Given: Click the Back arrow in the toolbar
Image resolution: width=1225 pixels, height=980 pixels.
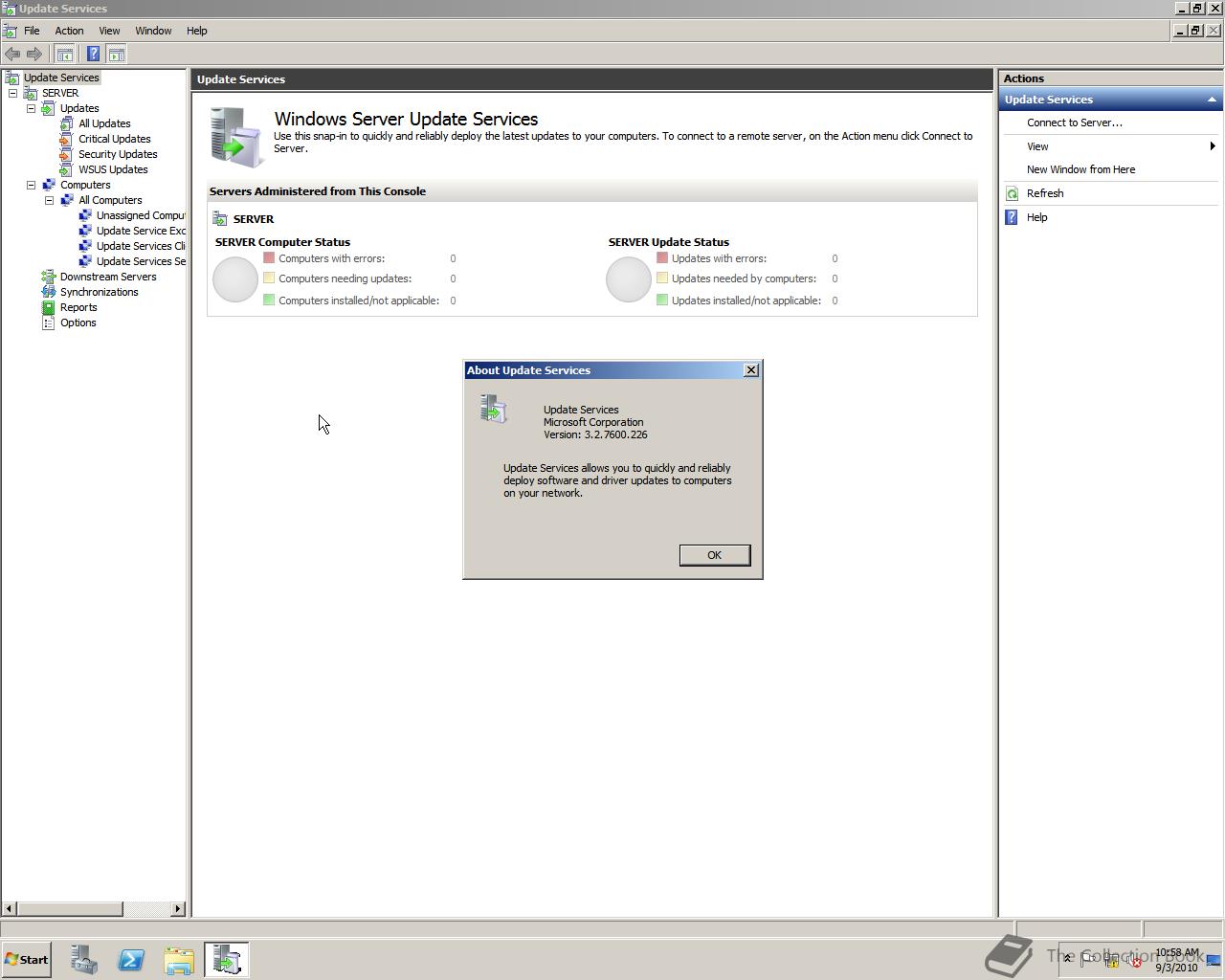Looking at the screenshot, I should 12,55.
